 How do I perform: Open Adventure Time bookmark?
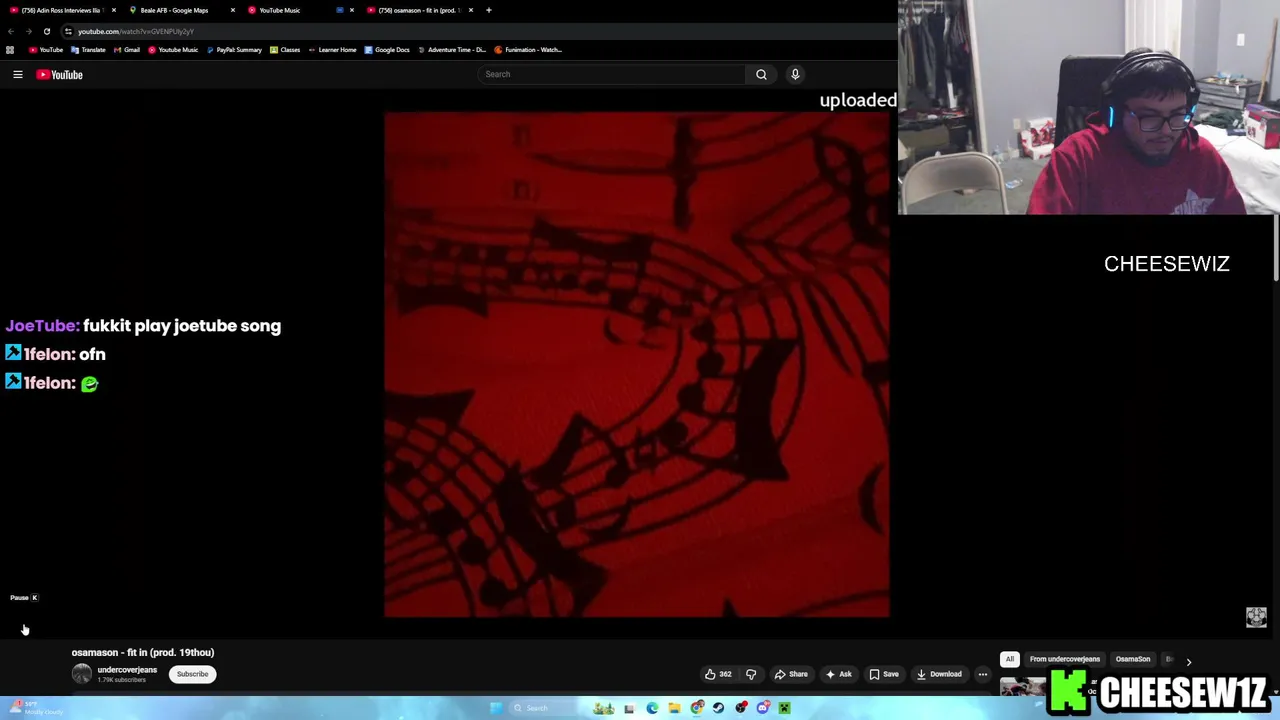[452, 50]
